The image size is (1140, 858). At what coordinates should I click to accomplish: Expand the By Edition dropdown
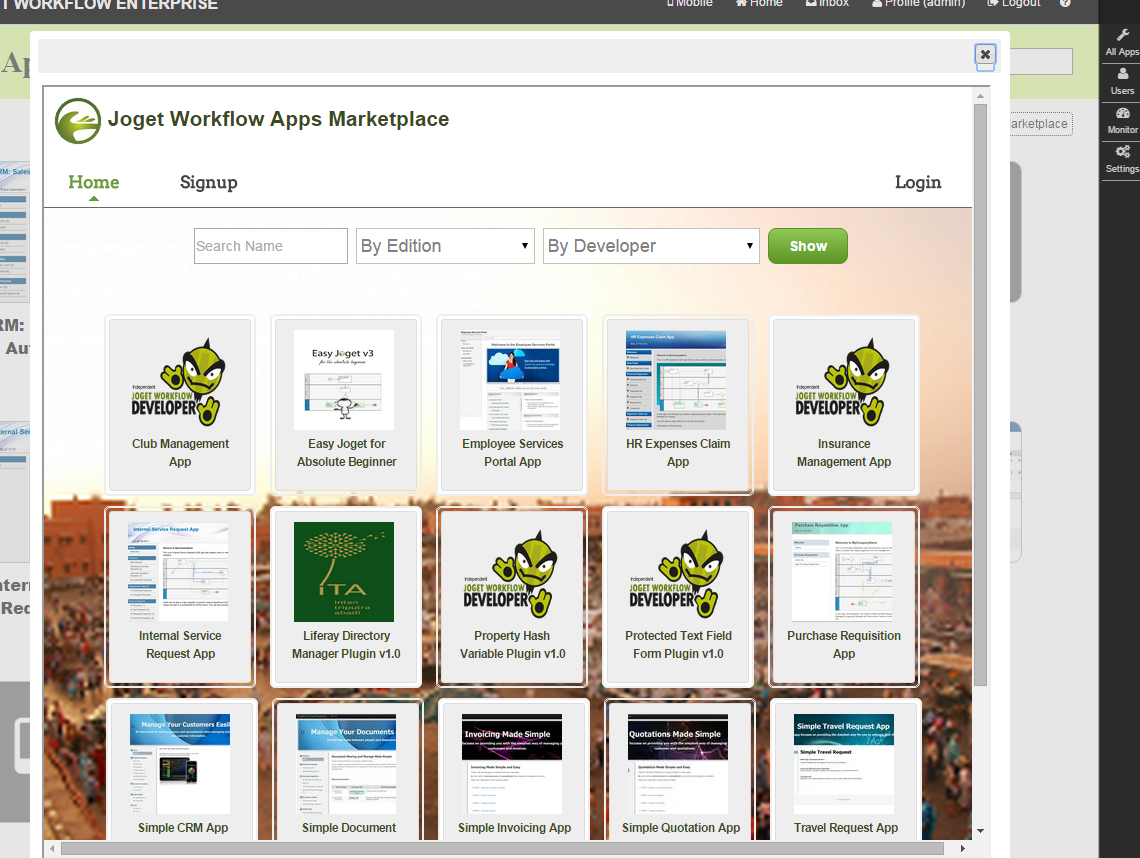click(x=445, y=246)
